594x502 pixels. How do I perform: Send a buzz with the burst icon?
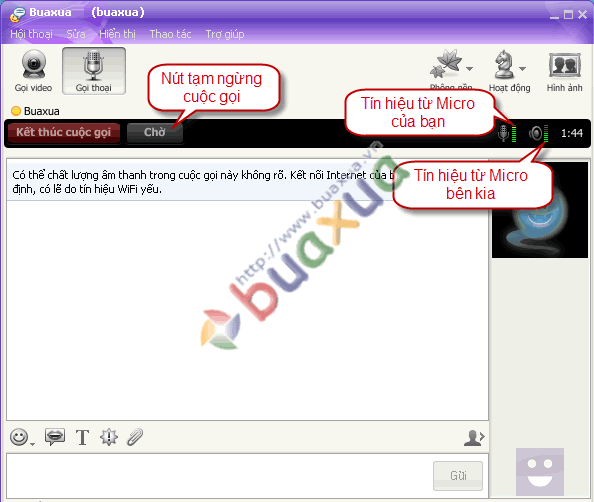109,437
